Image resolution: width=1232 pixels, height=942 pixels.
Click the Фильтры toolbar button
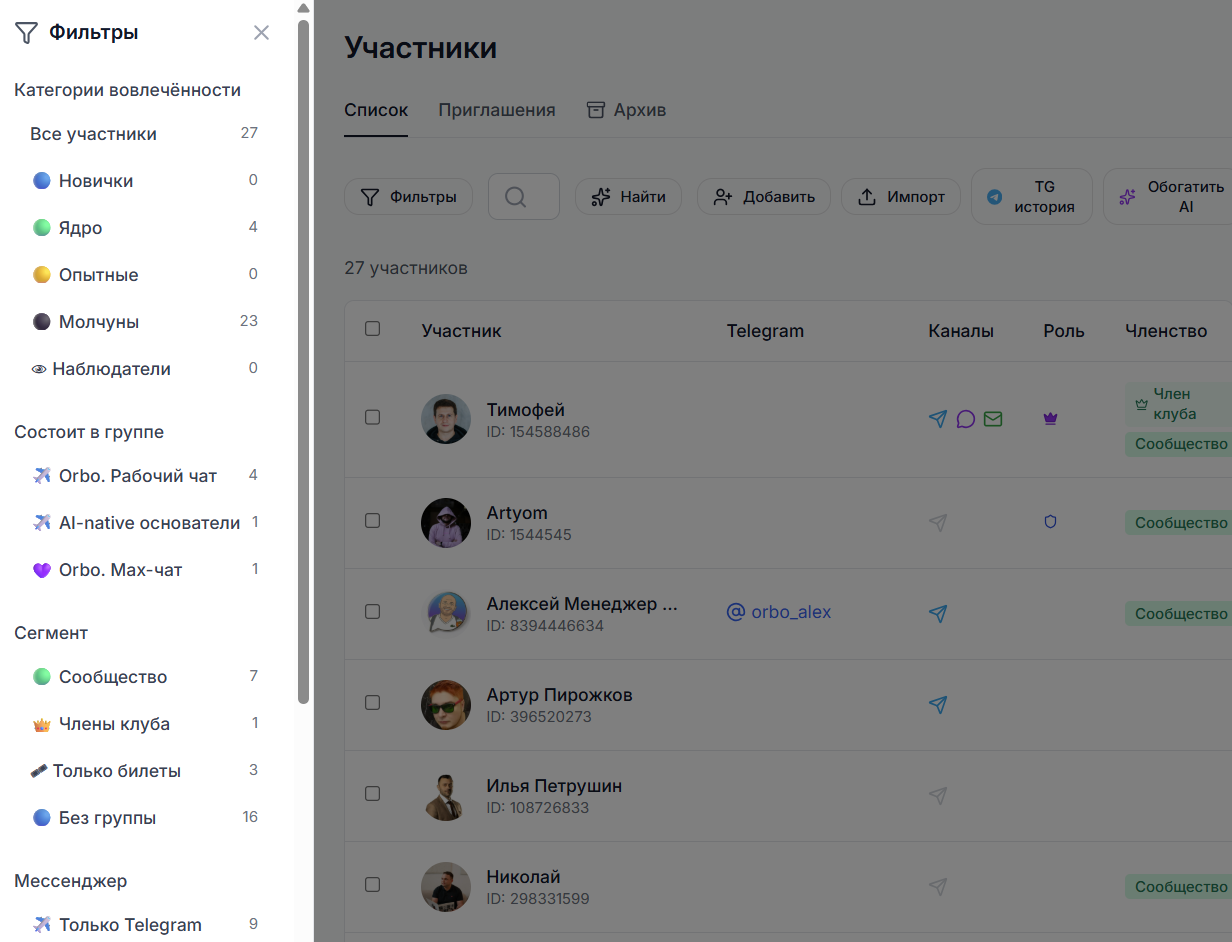click(x=408, y=197)
